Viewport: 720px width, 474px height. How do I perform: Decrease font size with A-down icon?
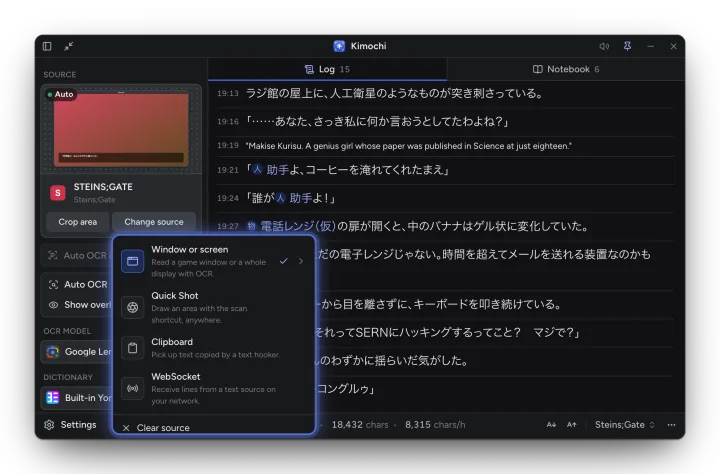551,425
